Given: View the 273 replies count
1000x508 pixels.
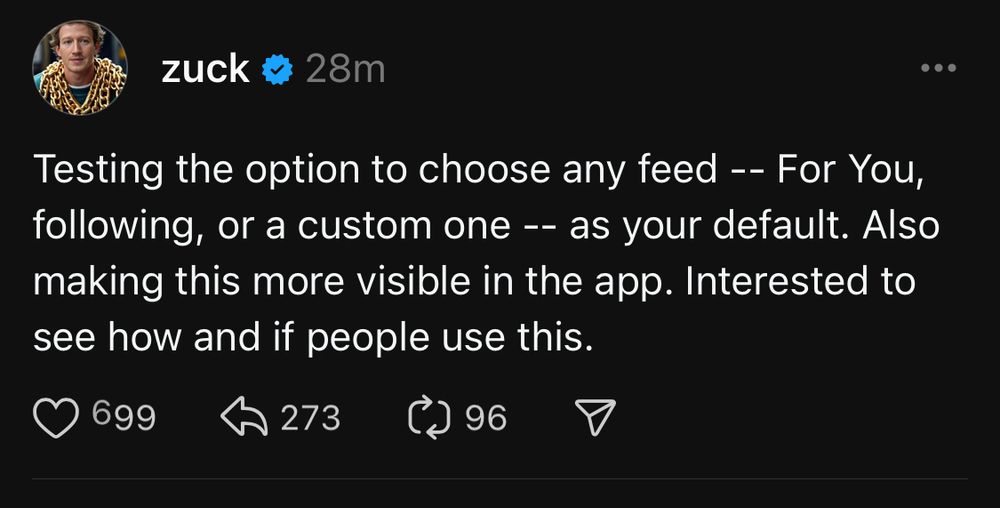Looking at the screenshot, I should [310, 417].
